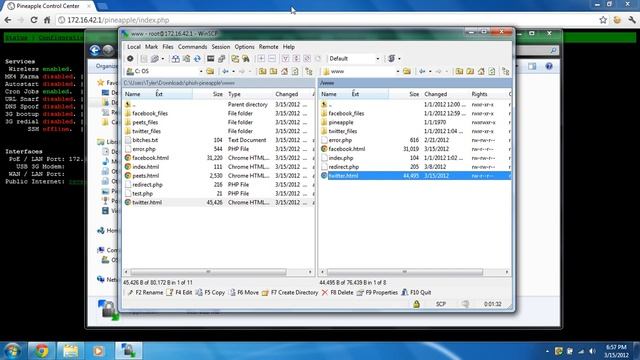Expand remote back history dropdown arrow

coord(430,71)
